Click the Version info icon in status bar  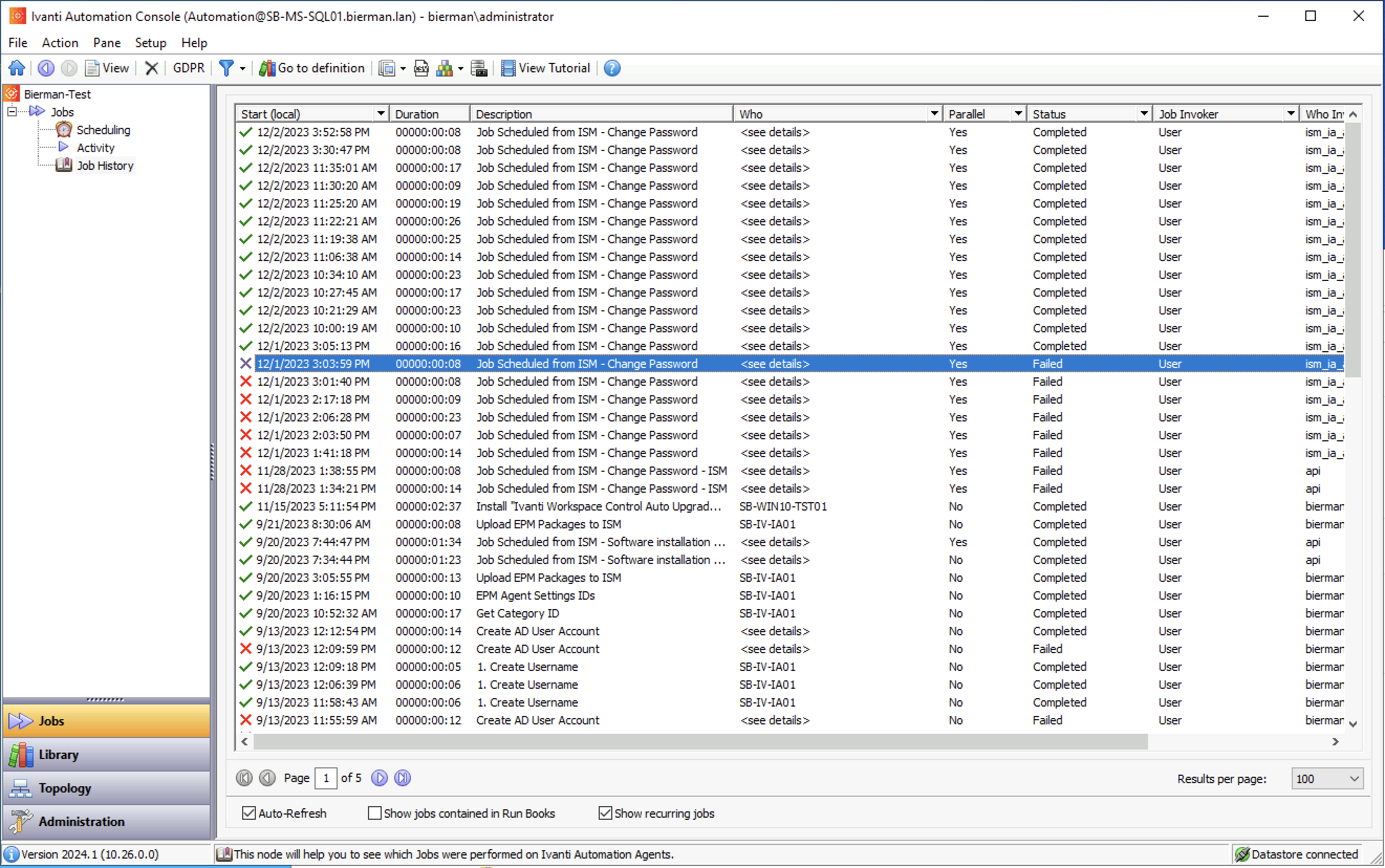[x=12, y=854]
